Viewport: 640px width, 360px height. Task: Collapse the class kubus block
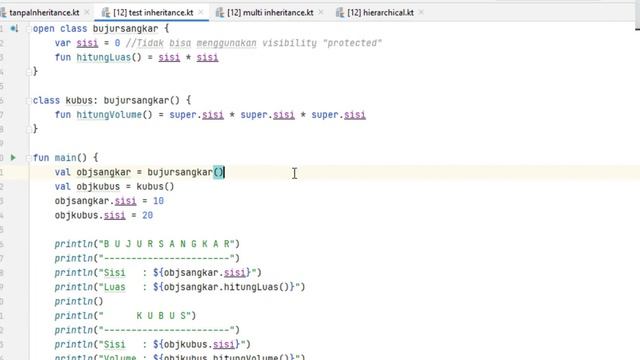(28, 100)
